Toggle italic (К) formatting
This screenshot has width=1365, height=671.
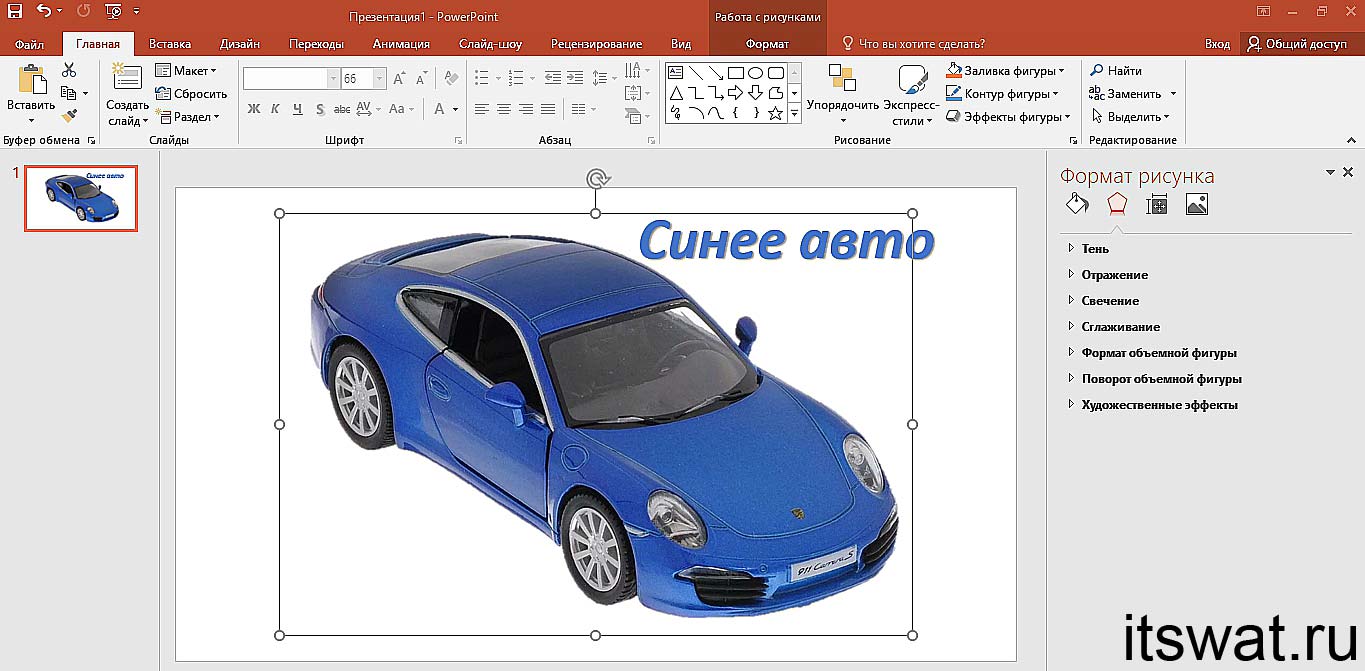click(274, 109)
